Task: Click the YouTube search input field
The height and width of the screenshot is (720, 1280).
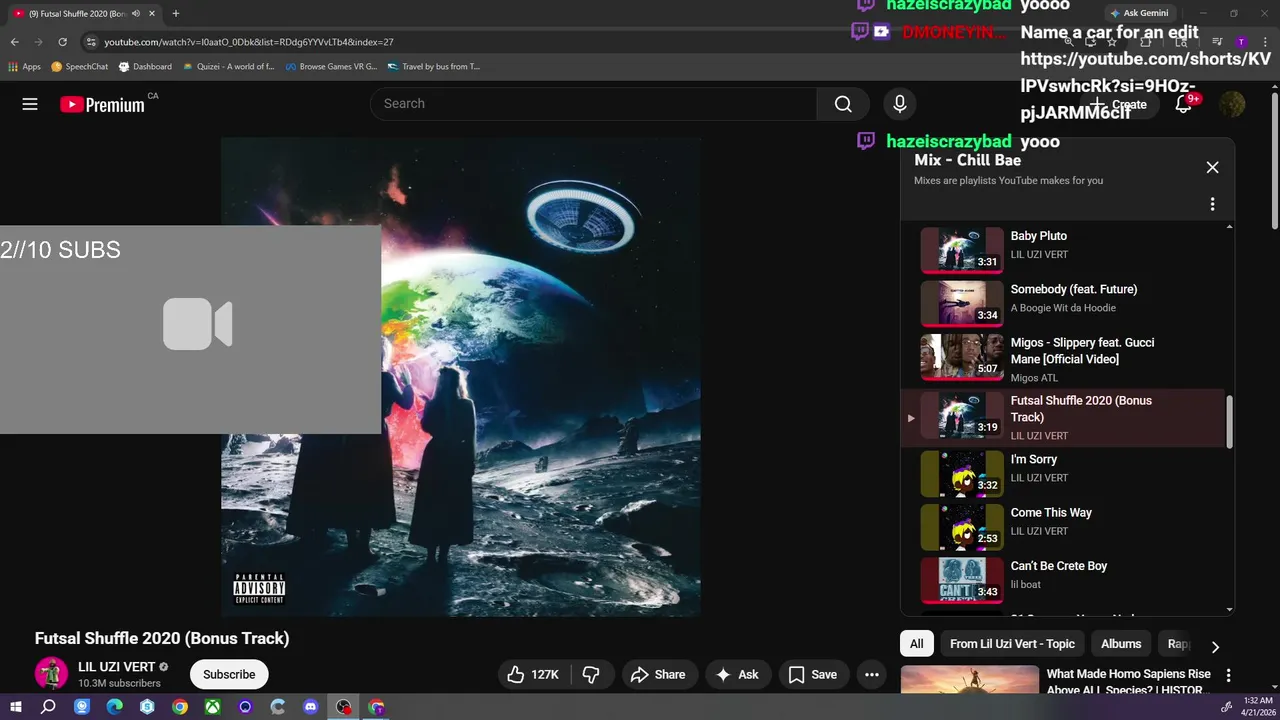Action: click(594, 104)
